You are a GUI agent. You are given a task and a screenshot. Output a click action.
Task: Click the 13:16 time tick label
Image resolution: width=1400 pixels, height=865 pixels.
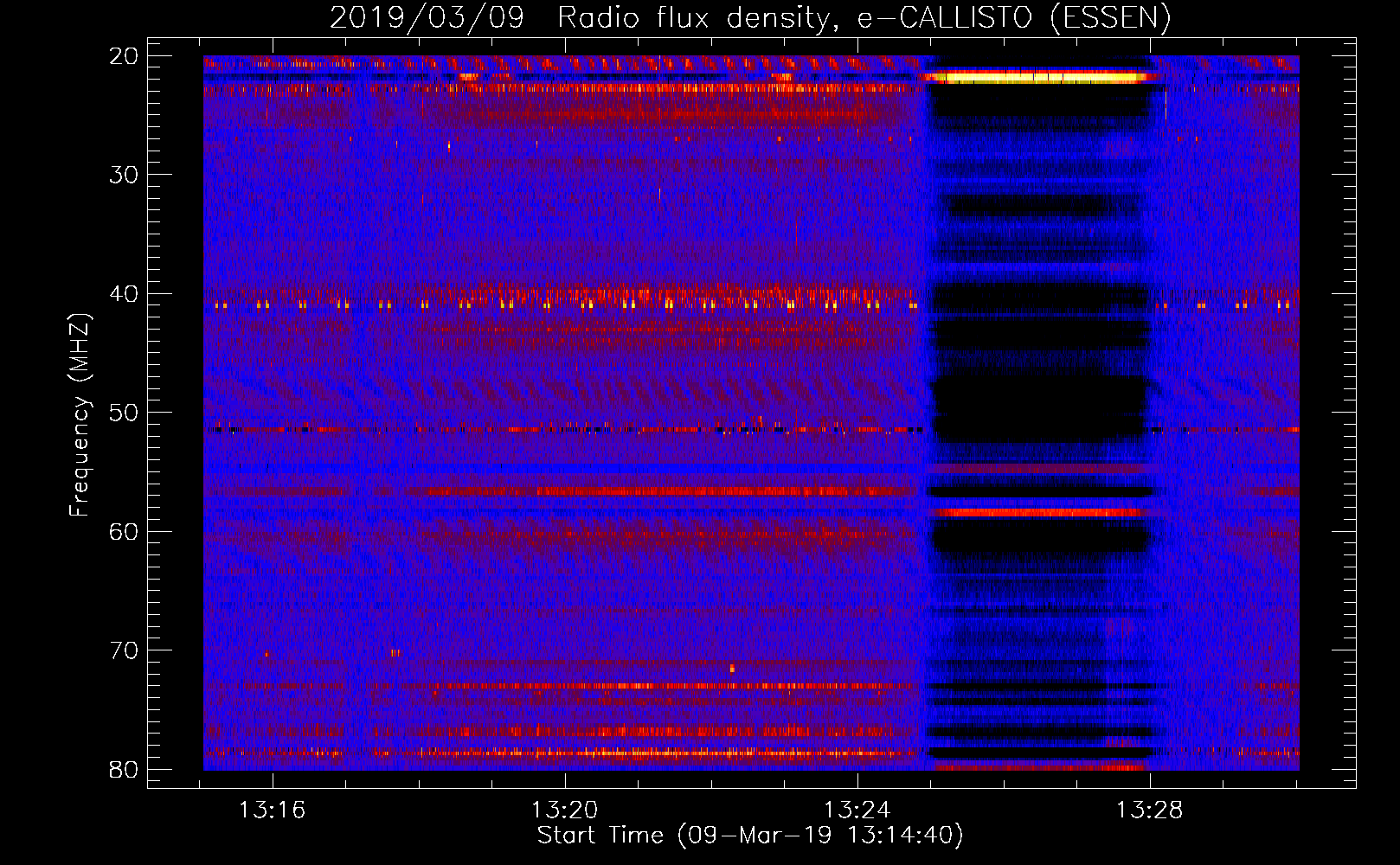pyautogui.click(x=273, y=811)
